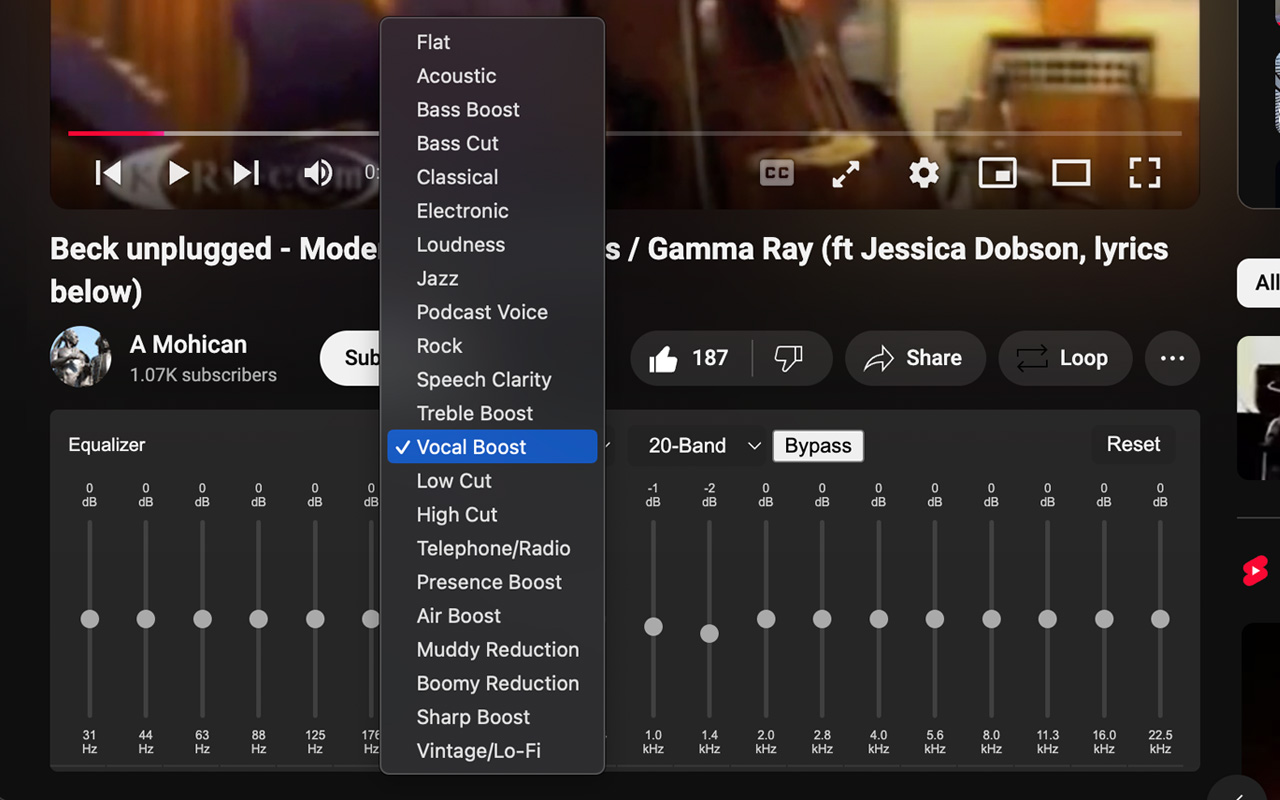Click the diagonal expand arrows icon
1280x800 pixels.
click(x=846, y=174)
